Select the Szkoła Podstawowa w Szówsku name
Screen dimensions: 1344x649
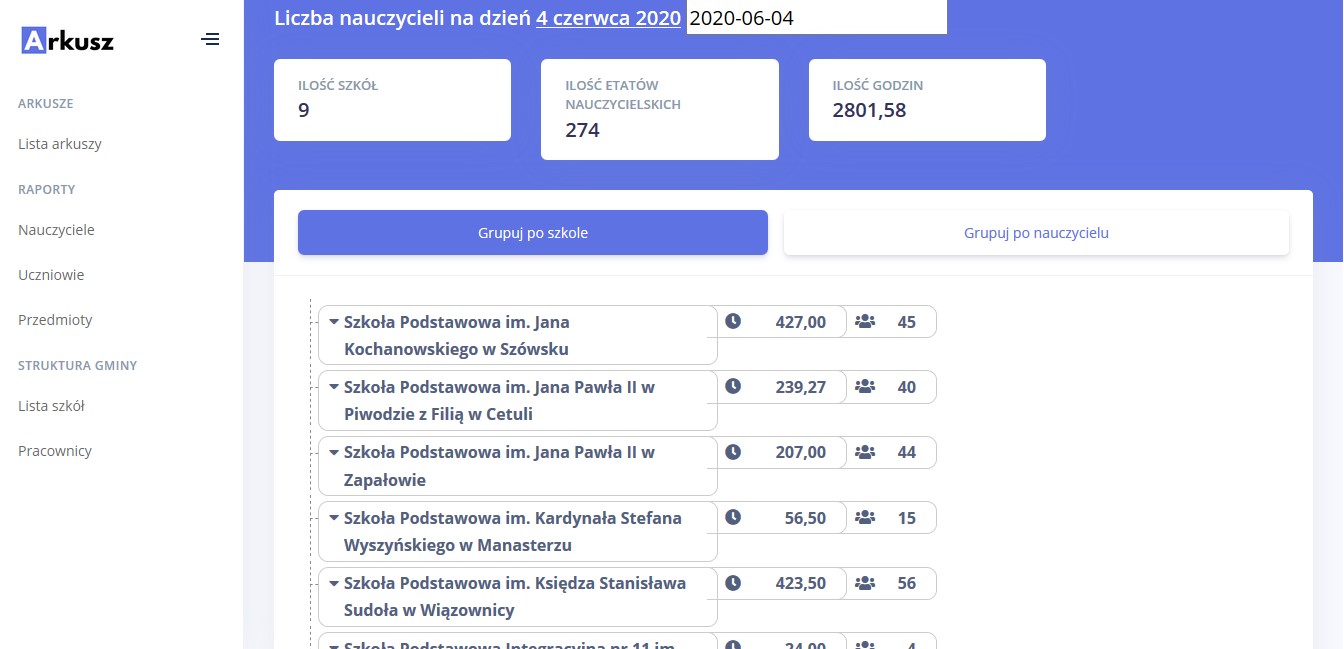(457, 336)
